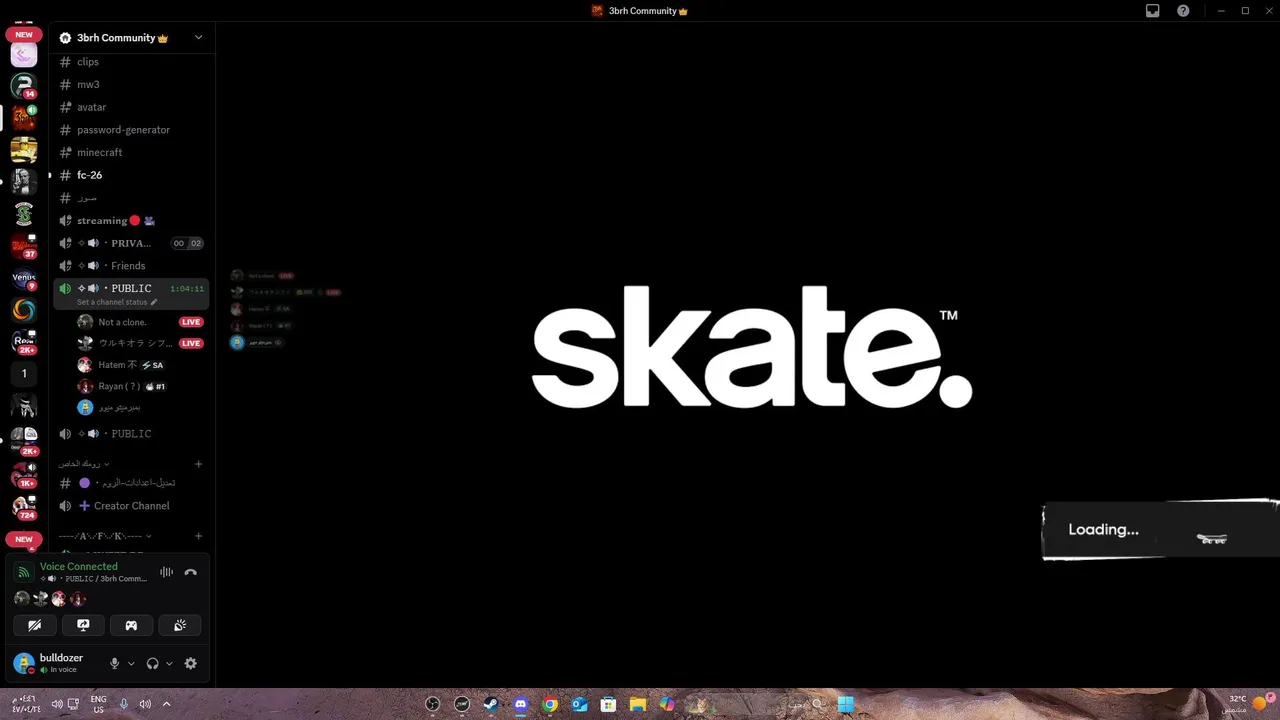Select user Hatem in voice list
1280x720 pixels.
pyautogui.click(x=140, y=365)
